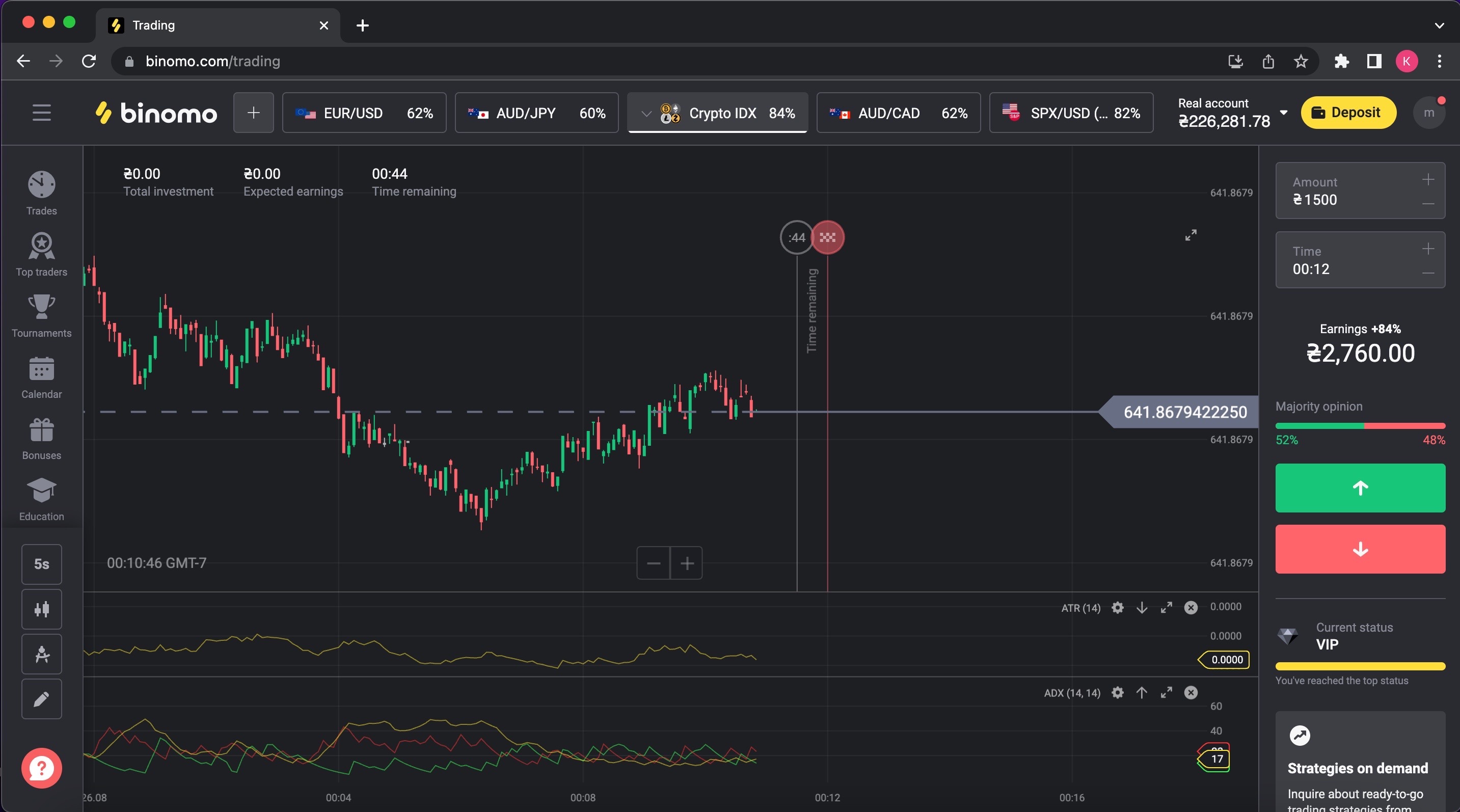Select the pencil drawing tool
This screenshot has width=1460, height=812.
pos(41,699)
